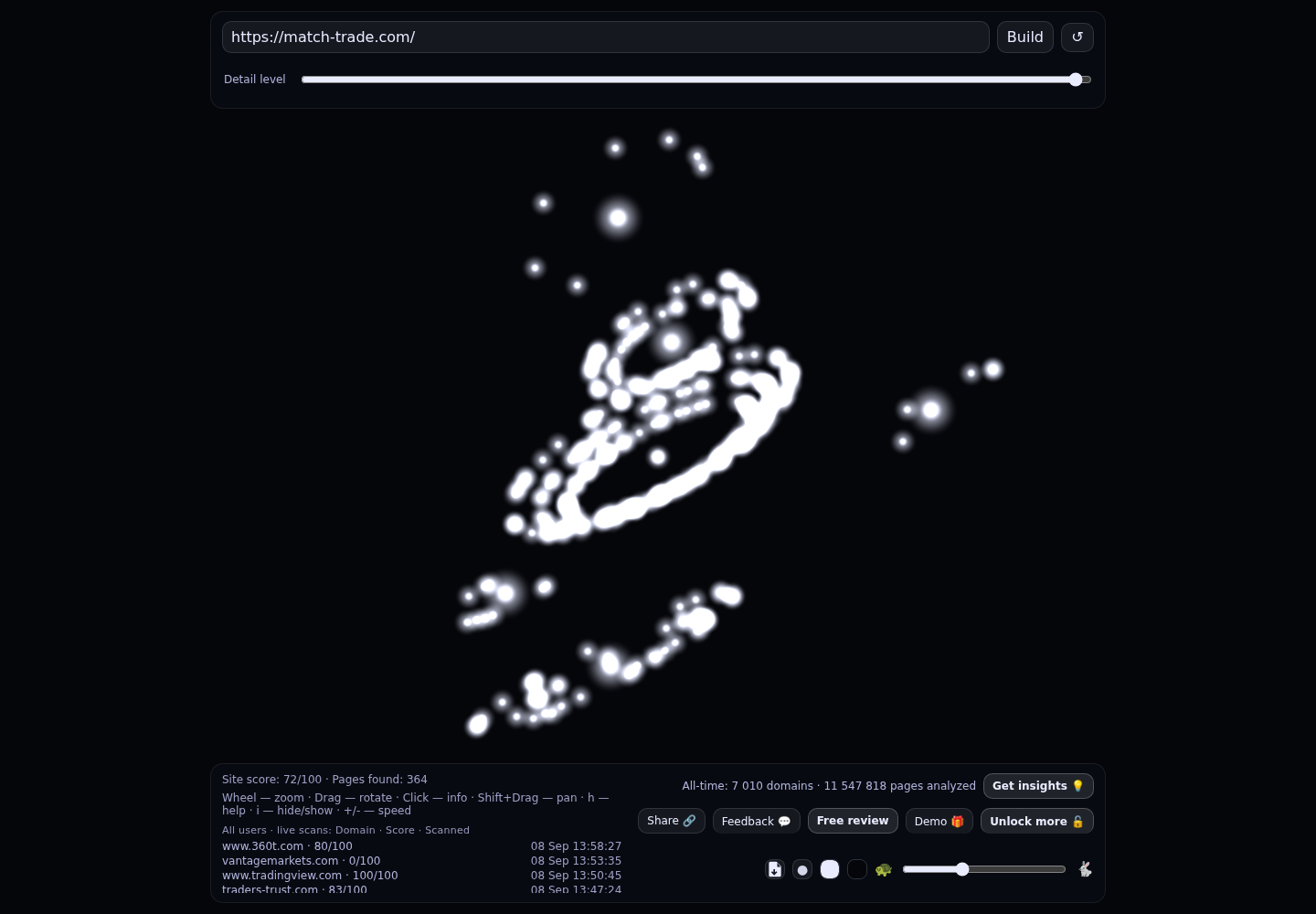Click the large glowing node near the graph top
The image size is (1316, 914).
point(618,218)
